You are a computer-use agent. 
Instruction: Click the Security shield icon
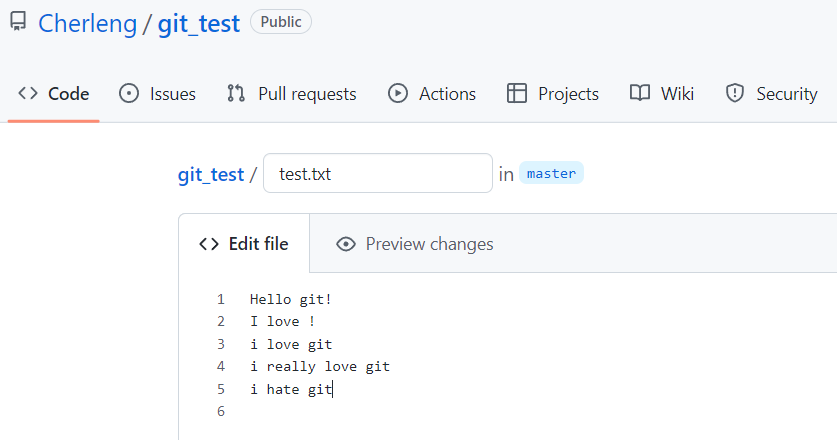pos(735,94)
